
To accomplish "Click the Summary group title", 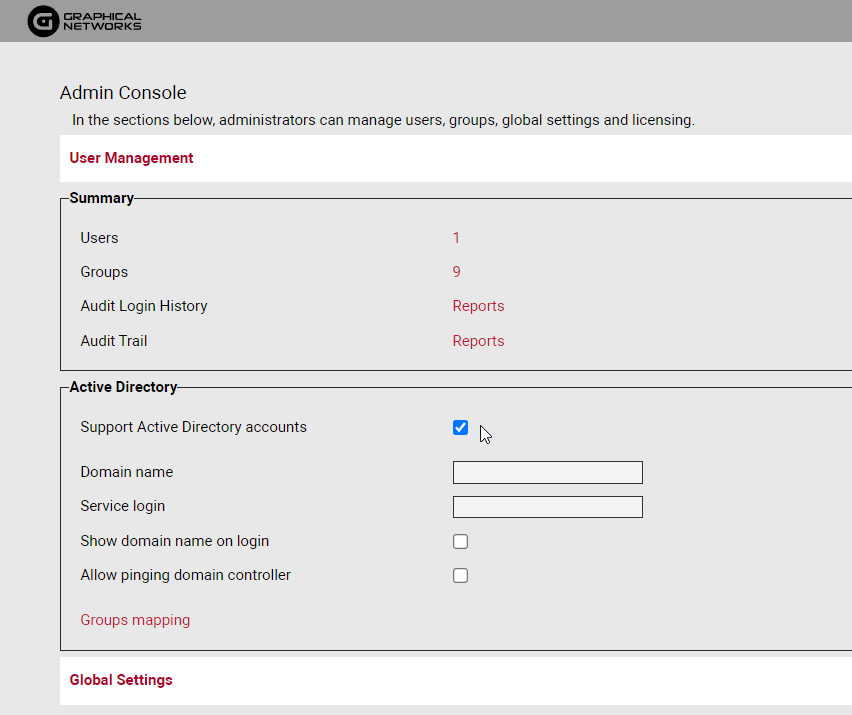I will pyautogui.click(x=101, y=198).
